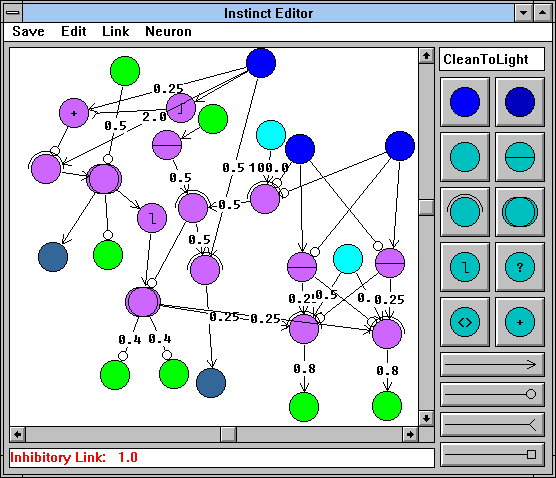Click the right 0.4 weight label
This screenshot has height=478, width=556.
(160, 339)
